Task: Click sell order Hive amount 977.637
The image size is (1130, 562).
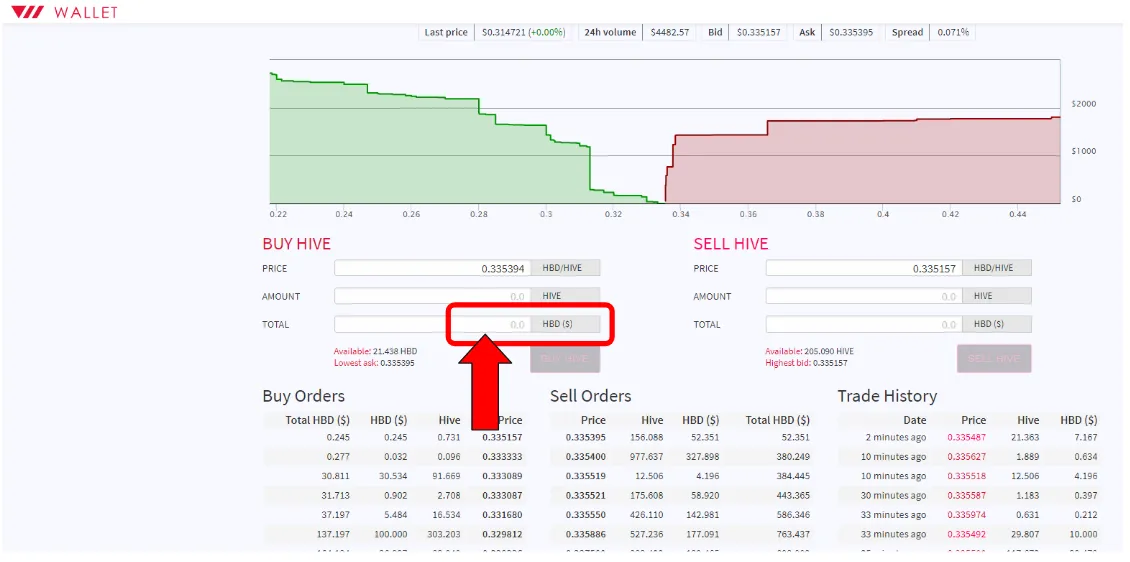Action: coord(646,457)
